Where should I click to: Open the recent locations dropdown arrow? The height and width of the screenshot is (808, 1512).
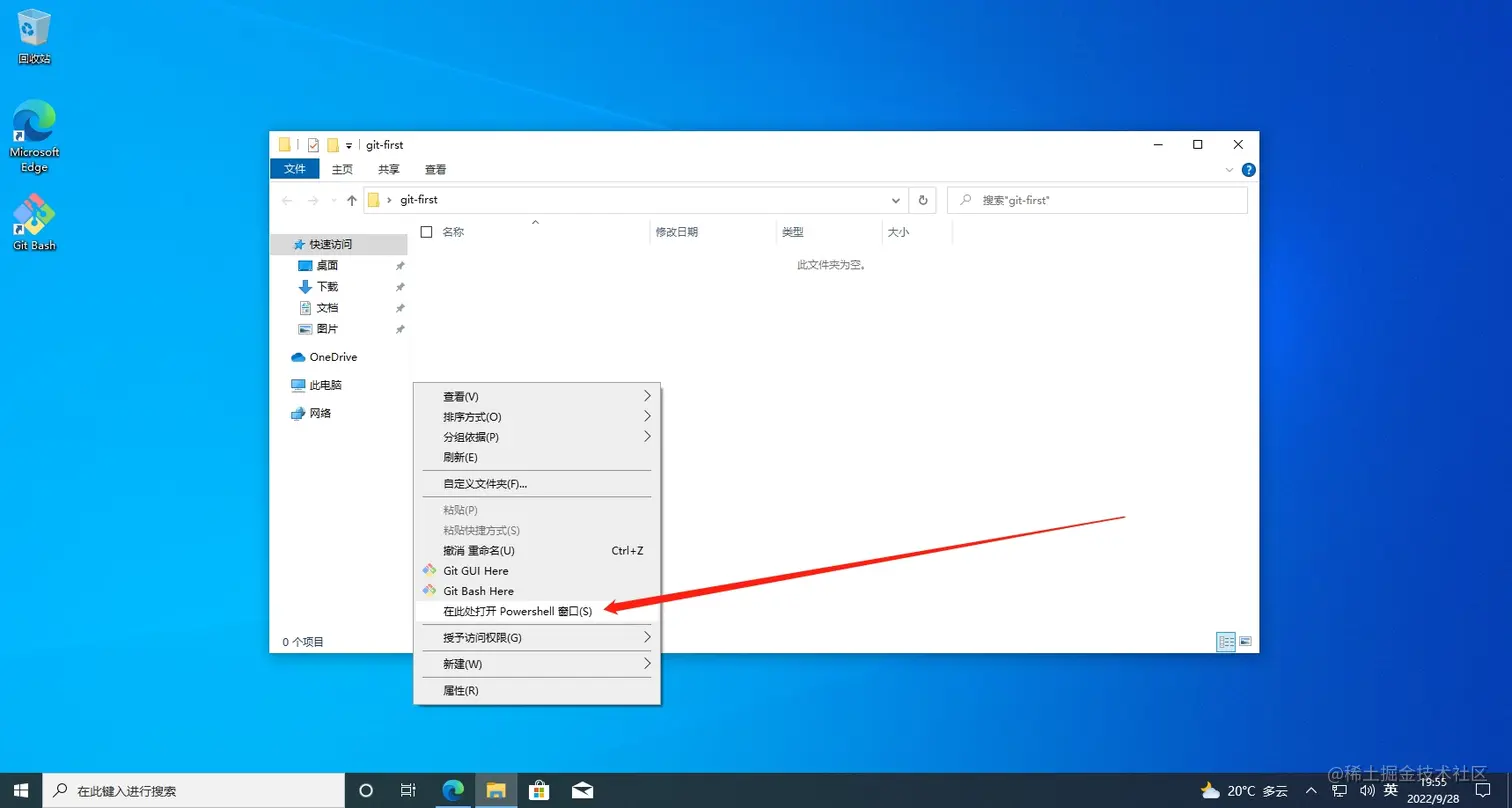tap(333, 200)
